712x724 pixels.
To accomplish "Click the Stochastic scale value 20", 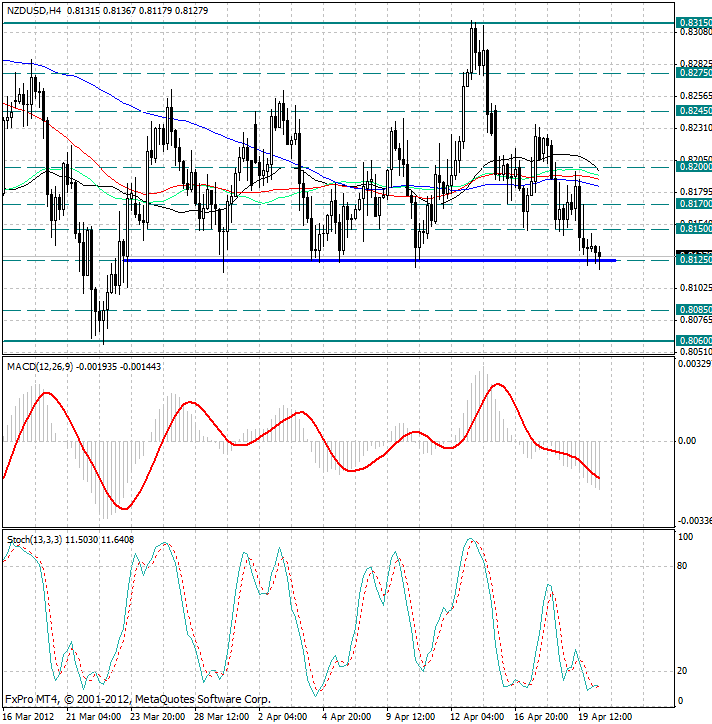I will point(682,671).
